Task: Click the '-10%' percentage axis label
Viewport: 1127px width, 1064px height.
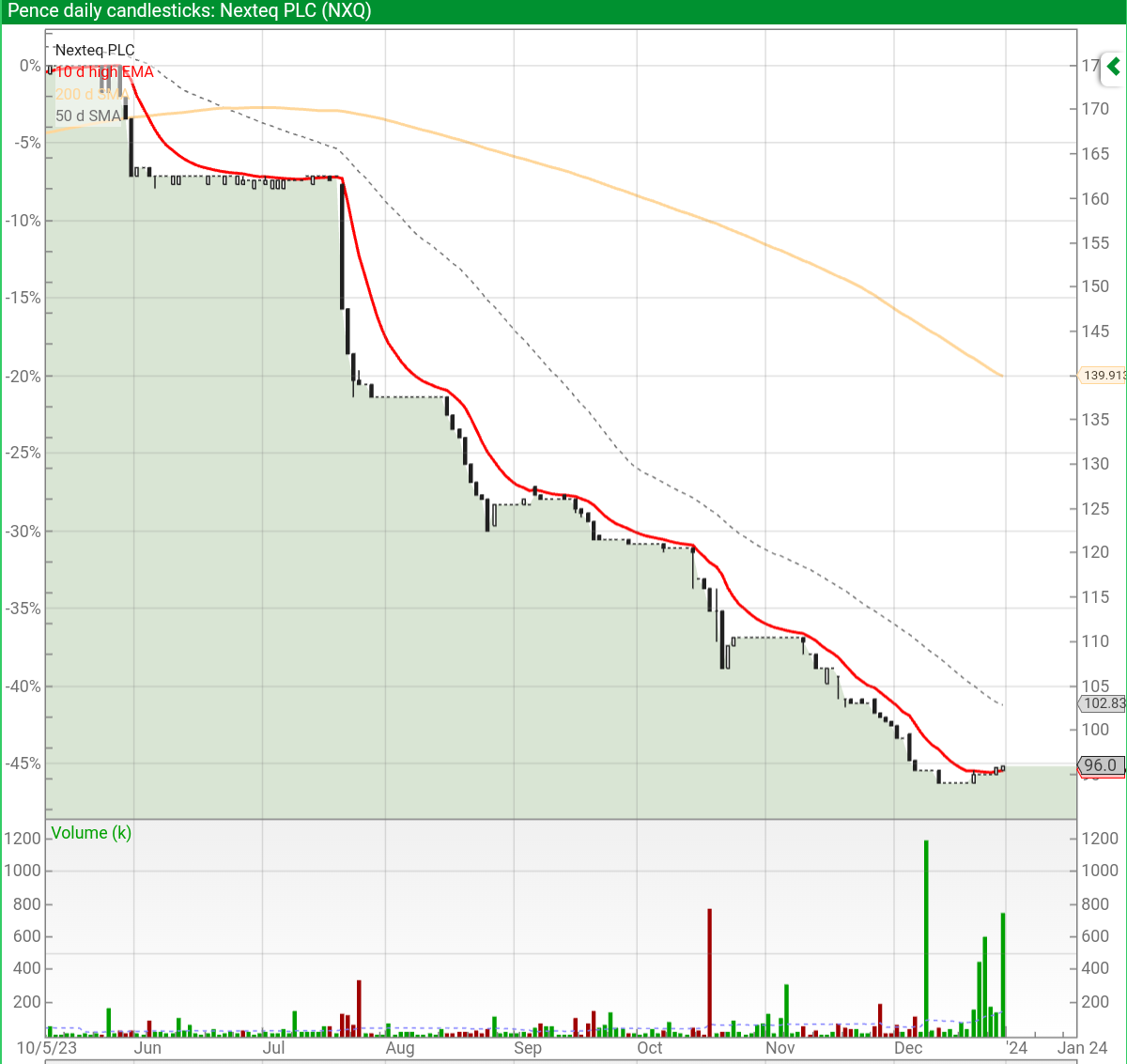Action: click(x=23, y=221)
